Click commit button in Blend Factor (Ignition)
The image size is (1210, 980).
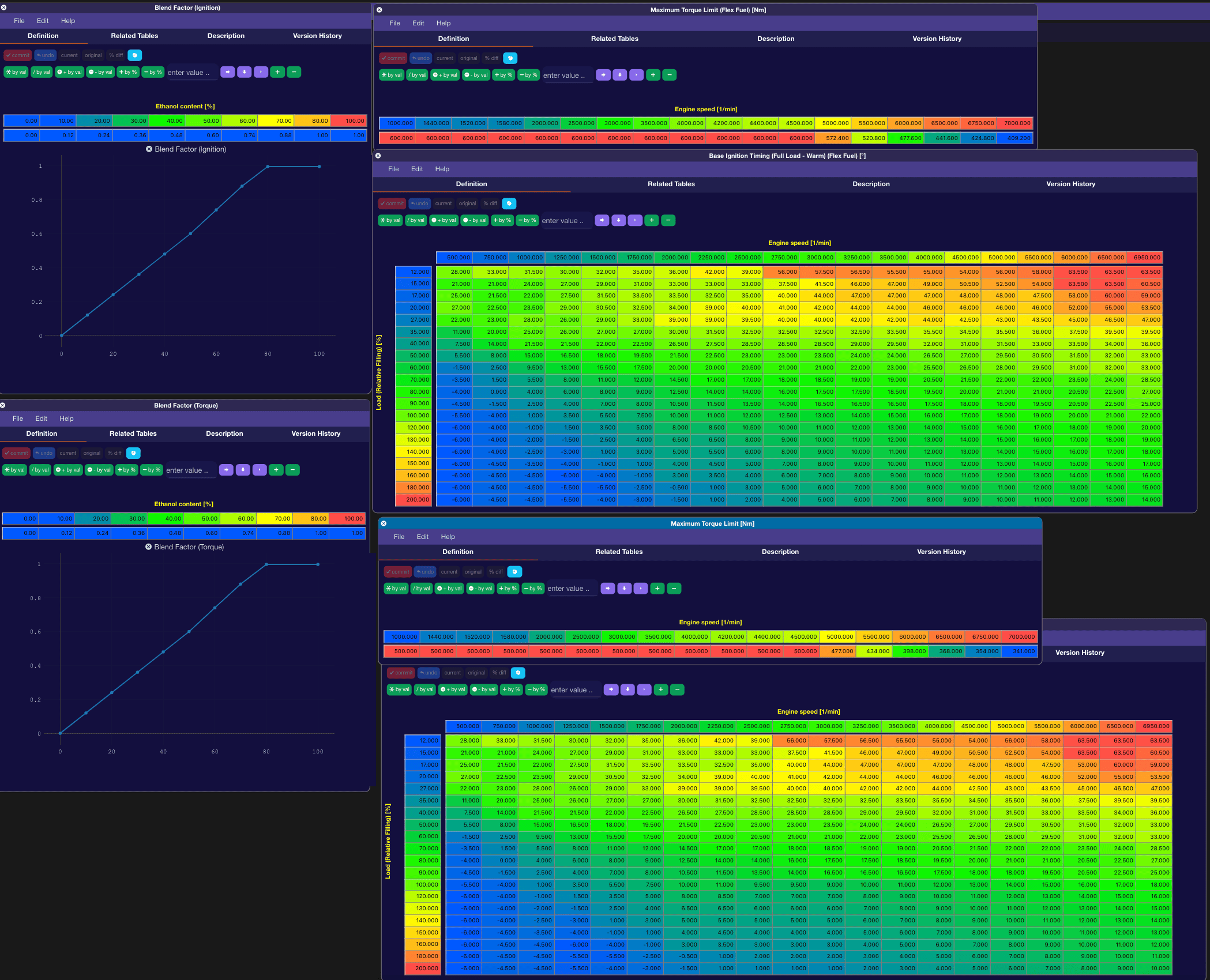click(x=18, y=55)
